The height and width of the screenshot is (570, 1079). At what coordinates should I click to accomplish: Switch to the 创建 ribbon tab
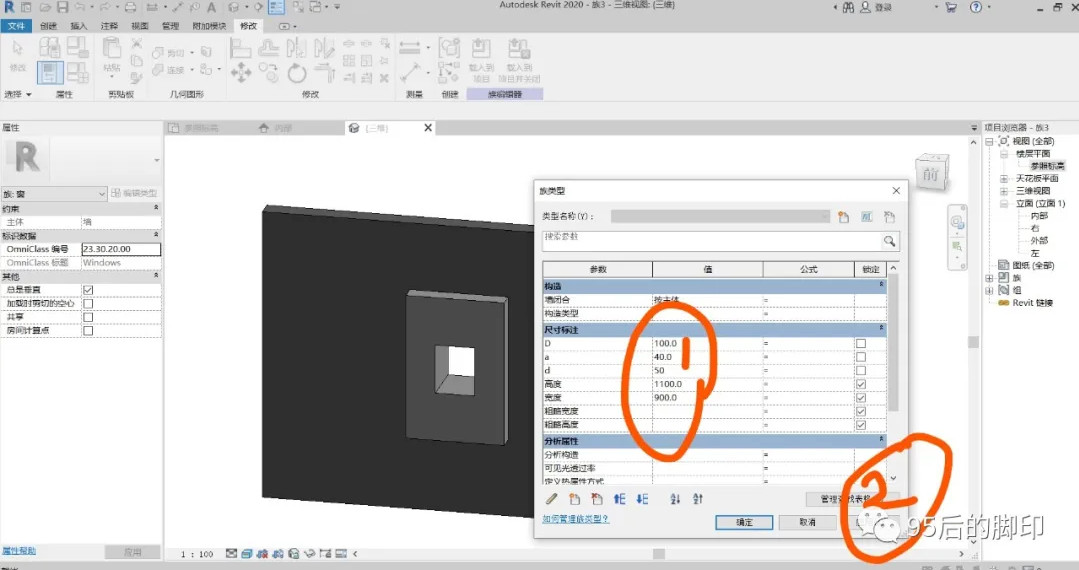click(48, 26)
